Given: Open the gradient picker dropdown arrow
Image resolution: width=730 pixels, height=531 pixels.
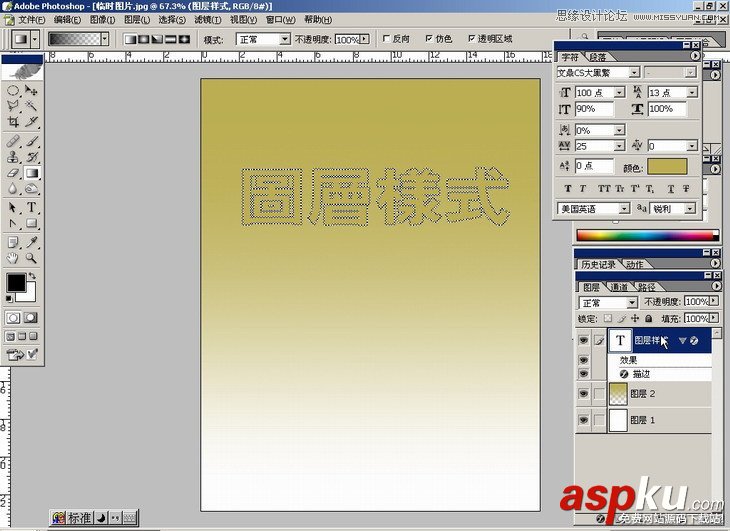Looking at the screenshot, I should 105,39.
